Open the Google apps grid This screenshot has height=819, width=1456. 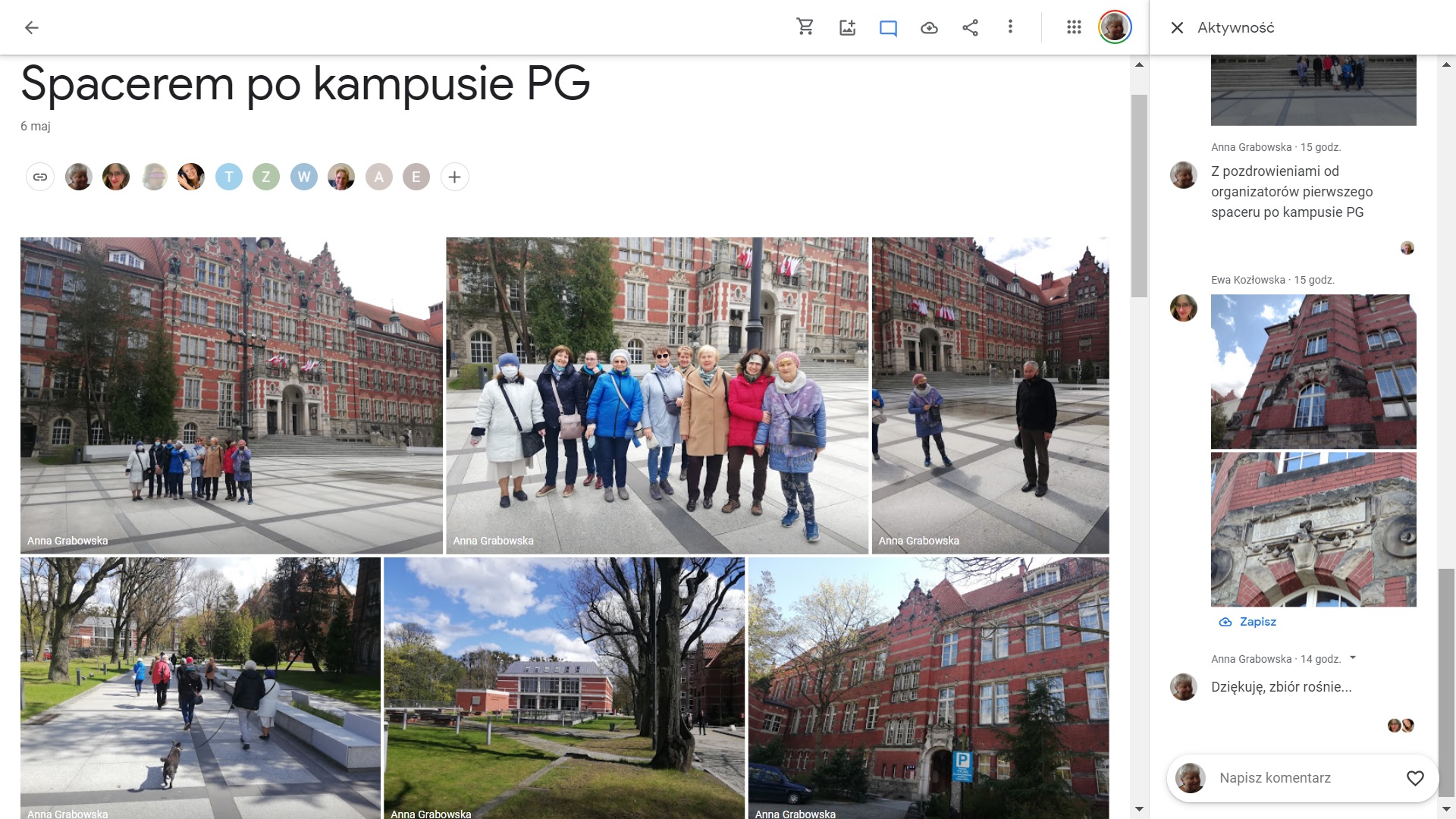(1074, 27)
